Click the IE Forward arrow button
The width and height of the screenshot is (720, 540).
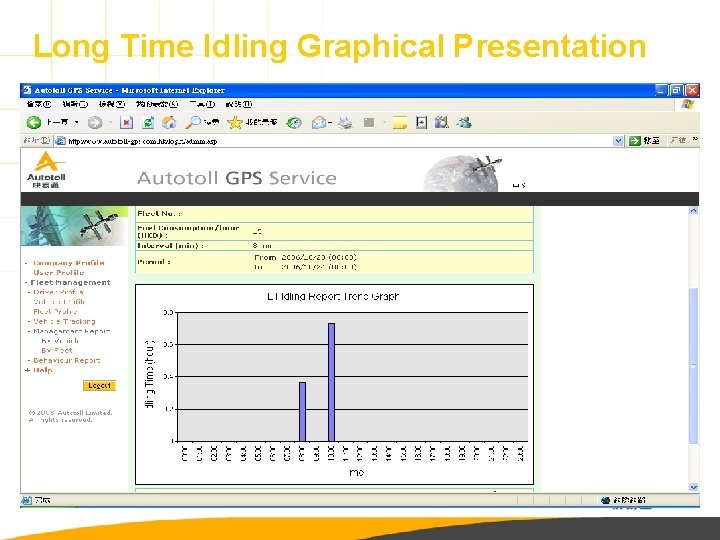click(95, 122)
